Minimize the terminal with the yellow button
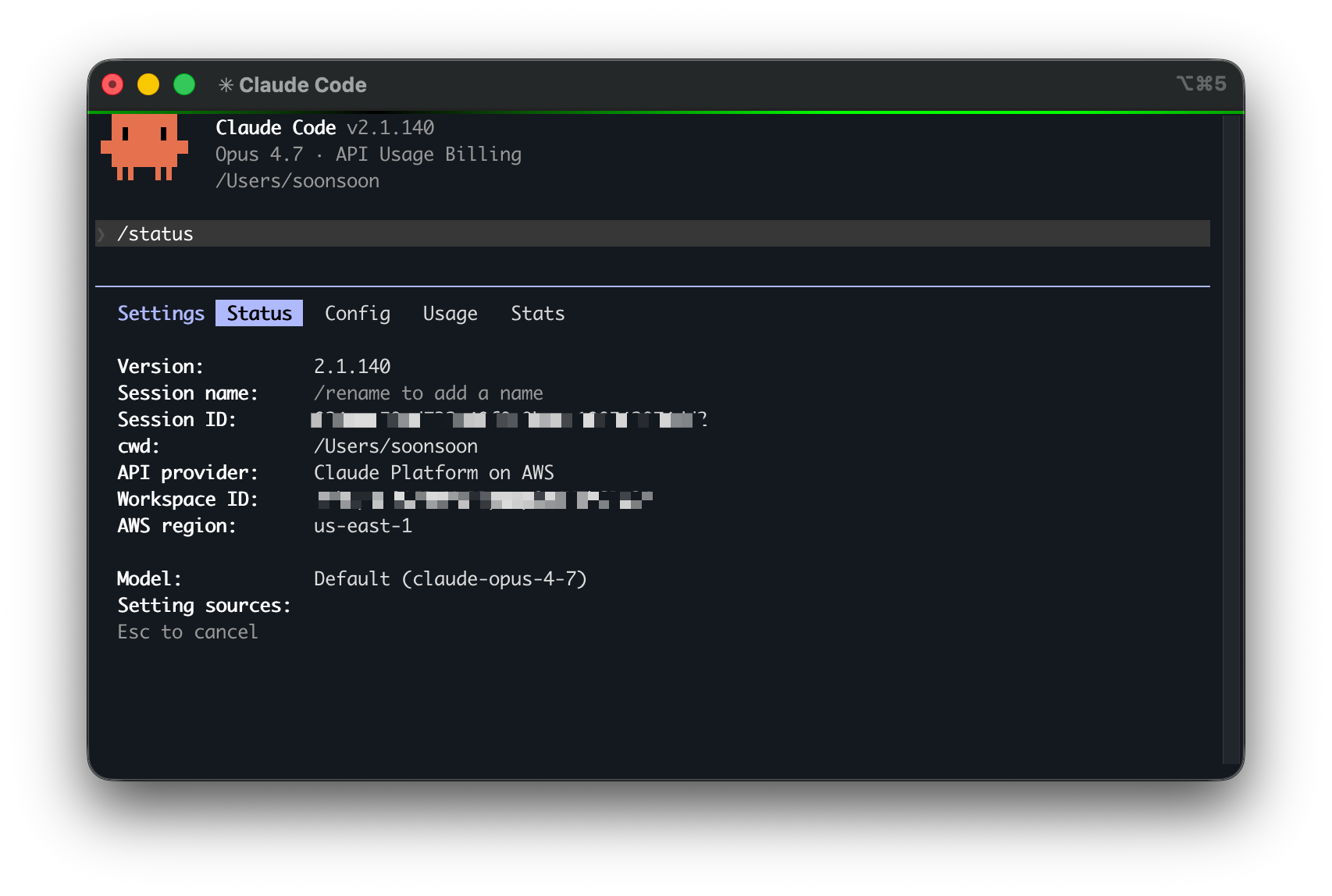This screenshot has width=1332, height=896. click(148, 84)
